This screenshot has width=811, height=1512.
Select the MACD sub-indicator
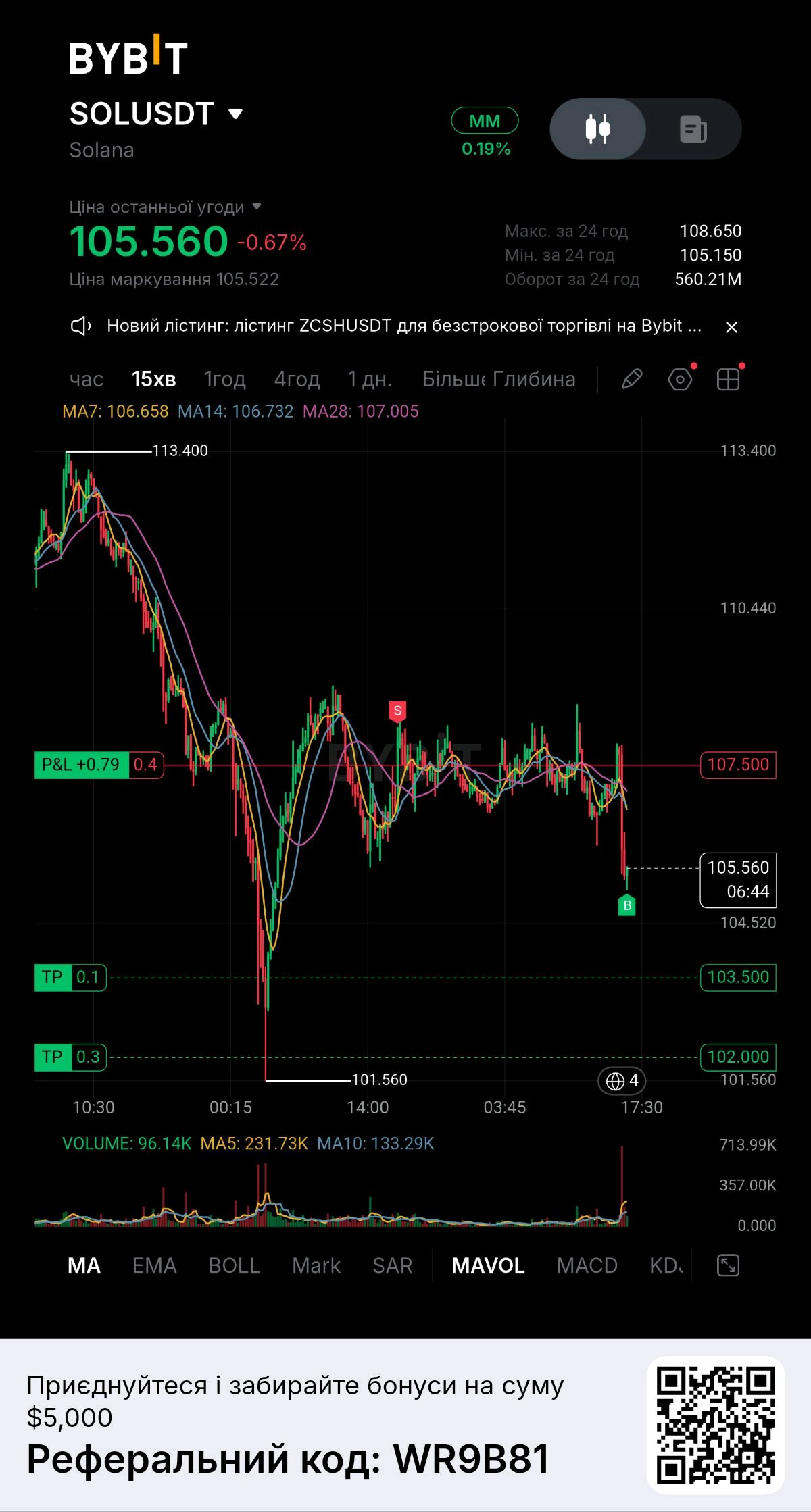587,1265
